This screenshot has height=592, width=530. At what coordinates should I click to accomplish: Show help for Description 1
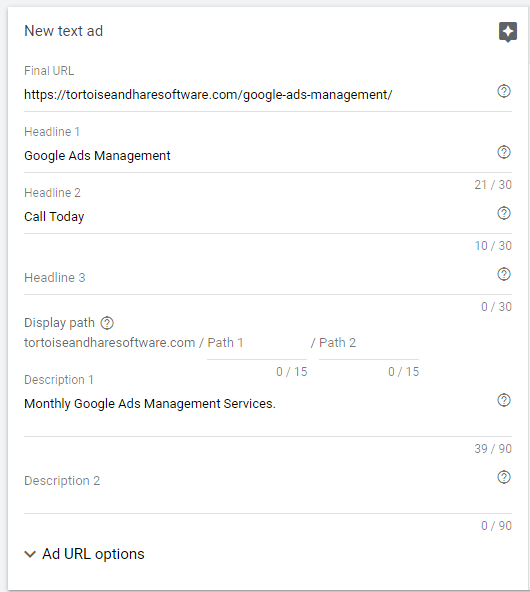coord(504,400)
